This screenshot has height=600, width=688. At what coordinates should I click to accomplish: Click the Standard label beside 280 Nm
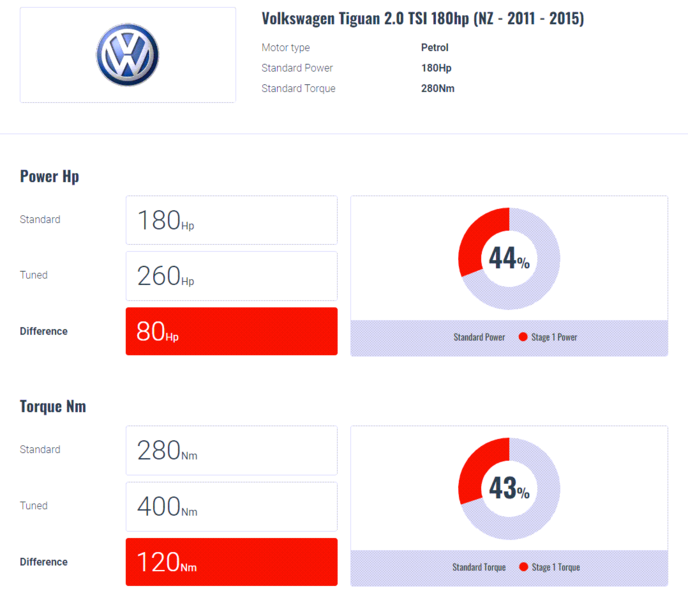point(40,449)
